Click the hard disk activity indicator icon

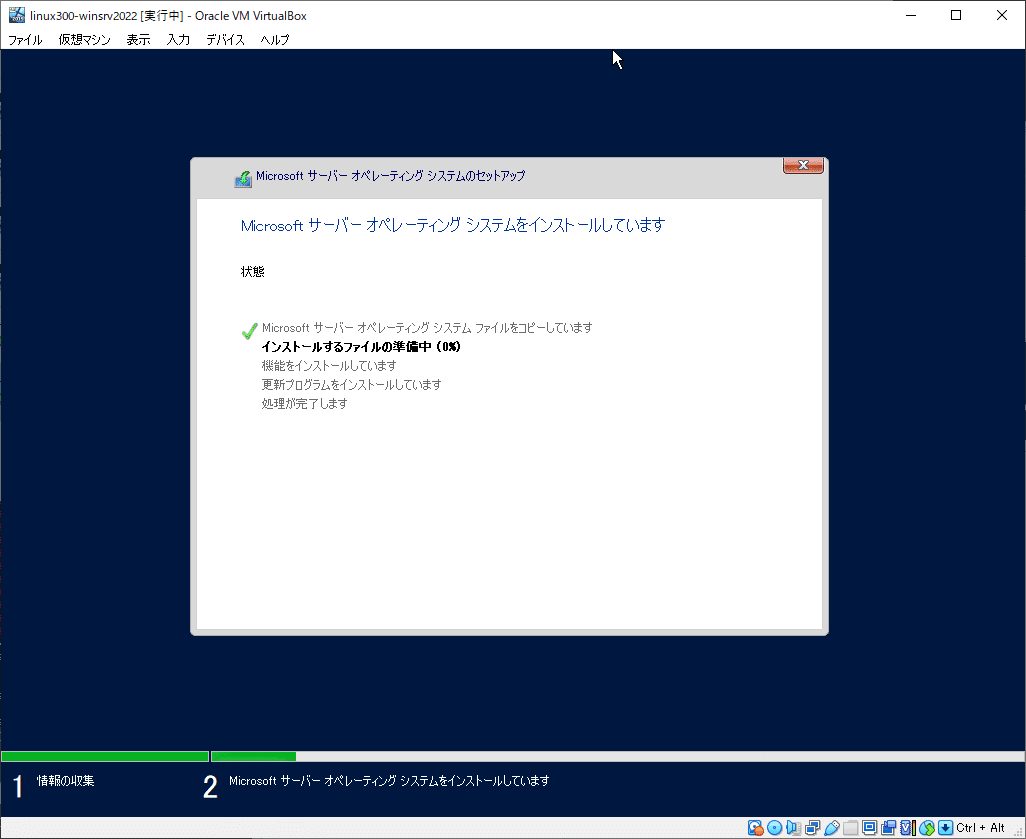click(x=755, y=828)
